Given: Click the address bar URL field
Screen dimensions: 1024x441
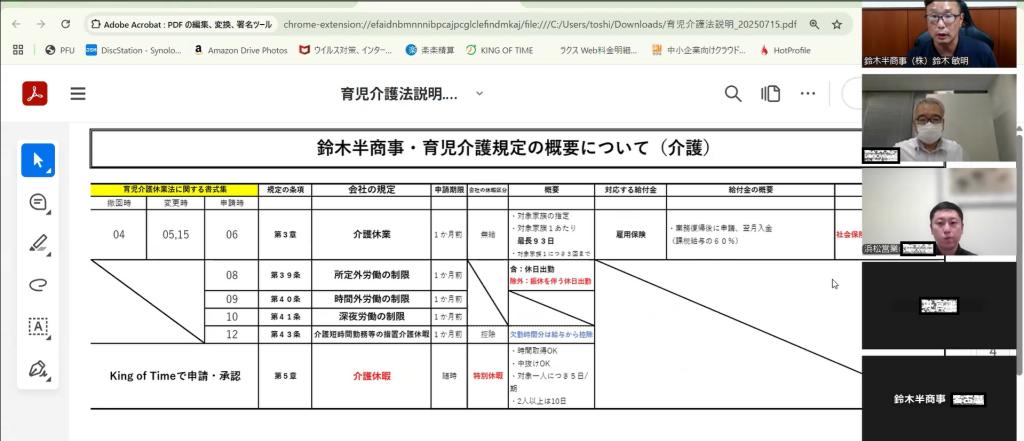Looking at the screenshot, I should 540,23.
